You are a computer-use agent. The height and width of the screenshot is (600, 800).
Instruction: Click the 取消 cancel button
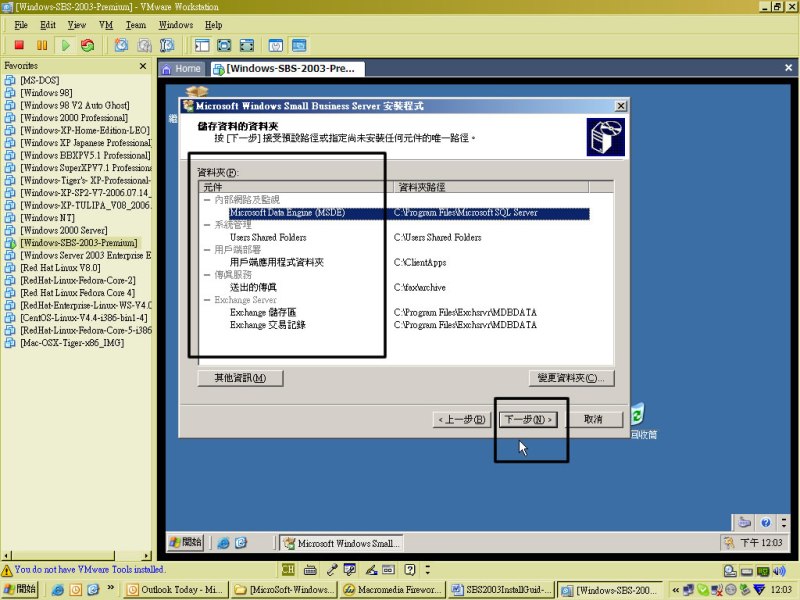[593, 419]
